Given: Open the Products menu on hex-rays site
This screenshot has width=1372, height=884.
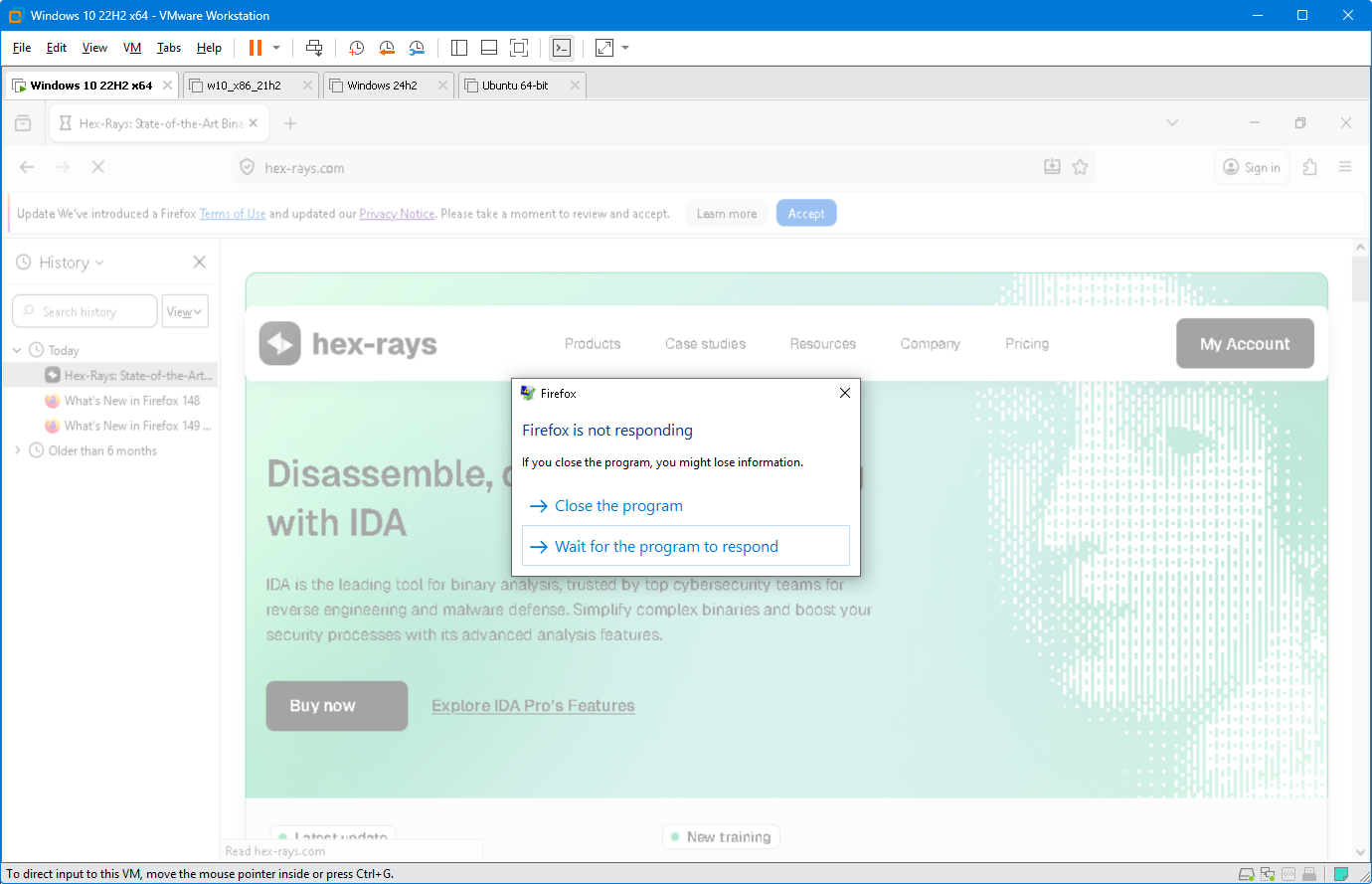Looking at the screenshot, I should pos(593,344).
